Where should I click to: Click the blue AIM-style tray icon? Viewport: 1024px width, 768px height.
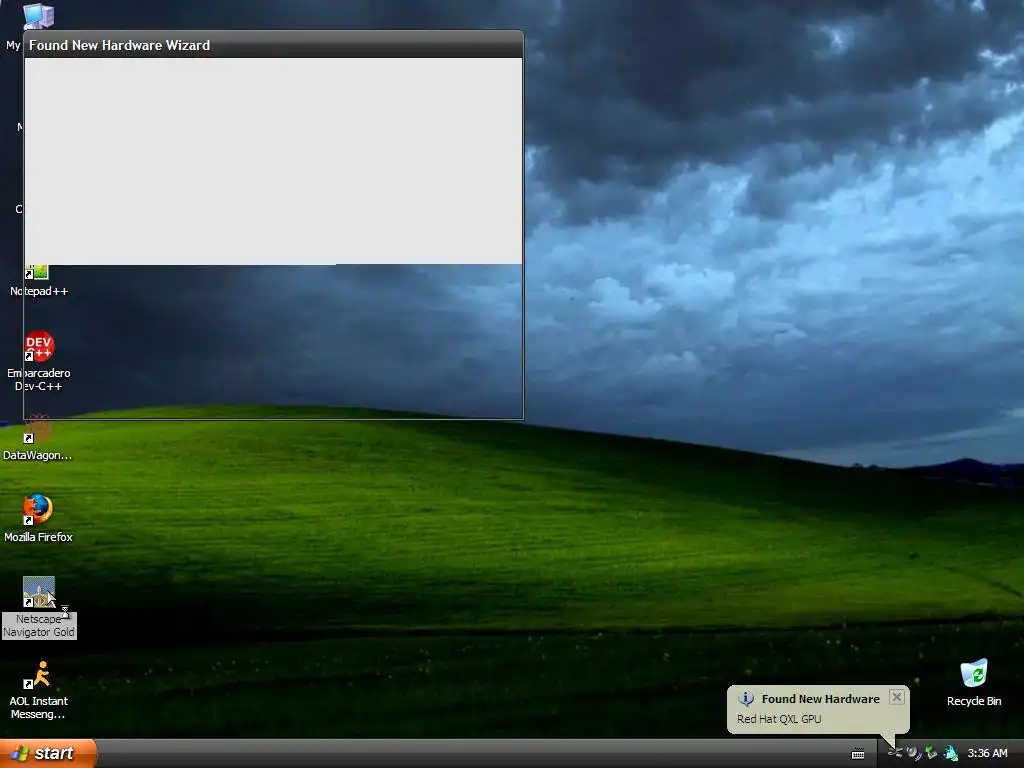point(950,753)
